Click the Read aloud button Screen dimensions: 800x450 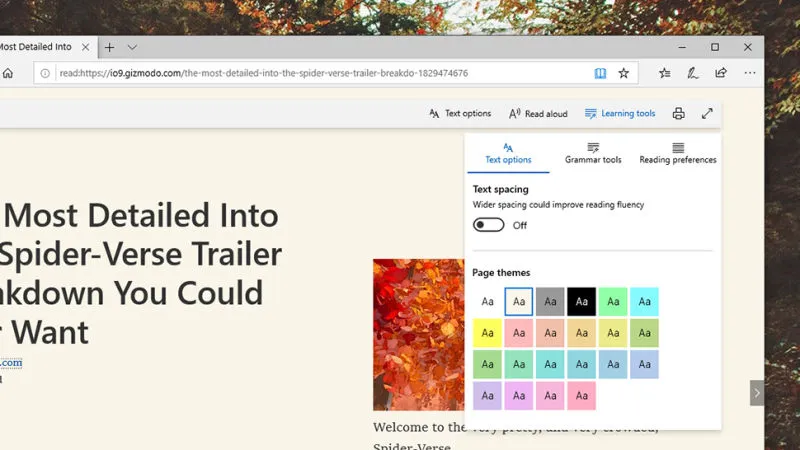pyautogui.click(x=538, y=114)
